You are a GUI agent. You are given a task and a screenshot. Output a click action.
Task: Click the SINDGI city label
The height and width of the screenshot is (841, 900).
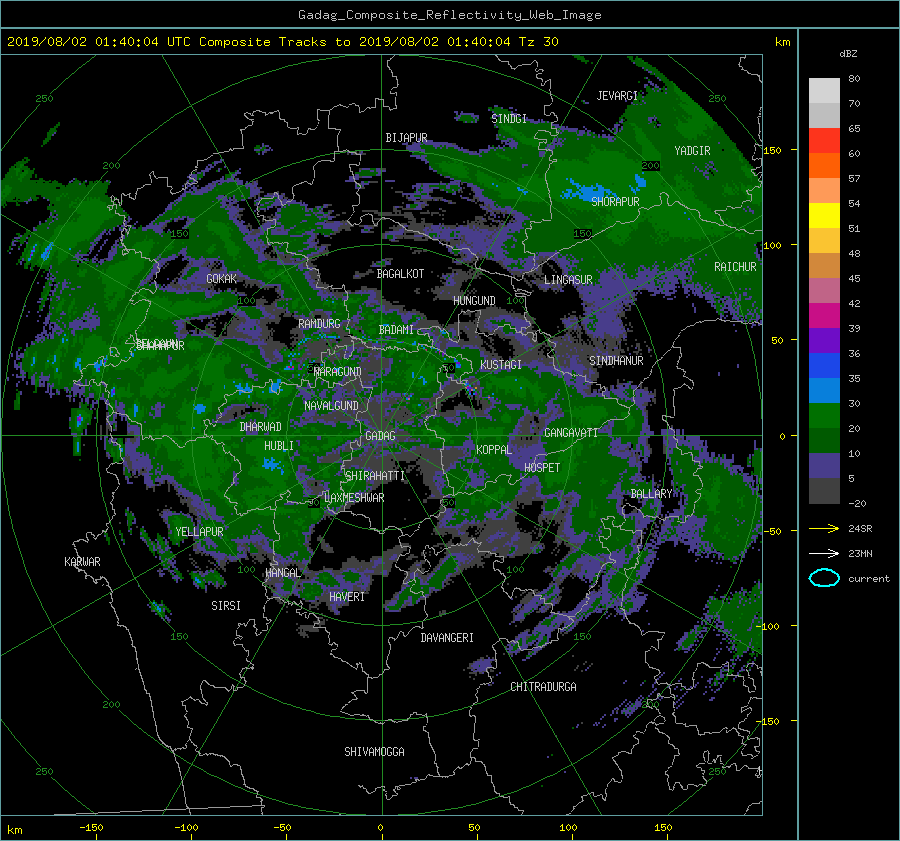509,119
